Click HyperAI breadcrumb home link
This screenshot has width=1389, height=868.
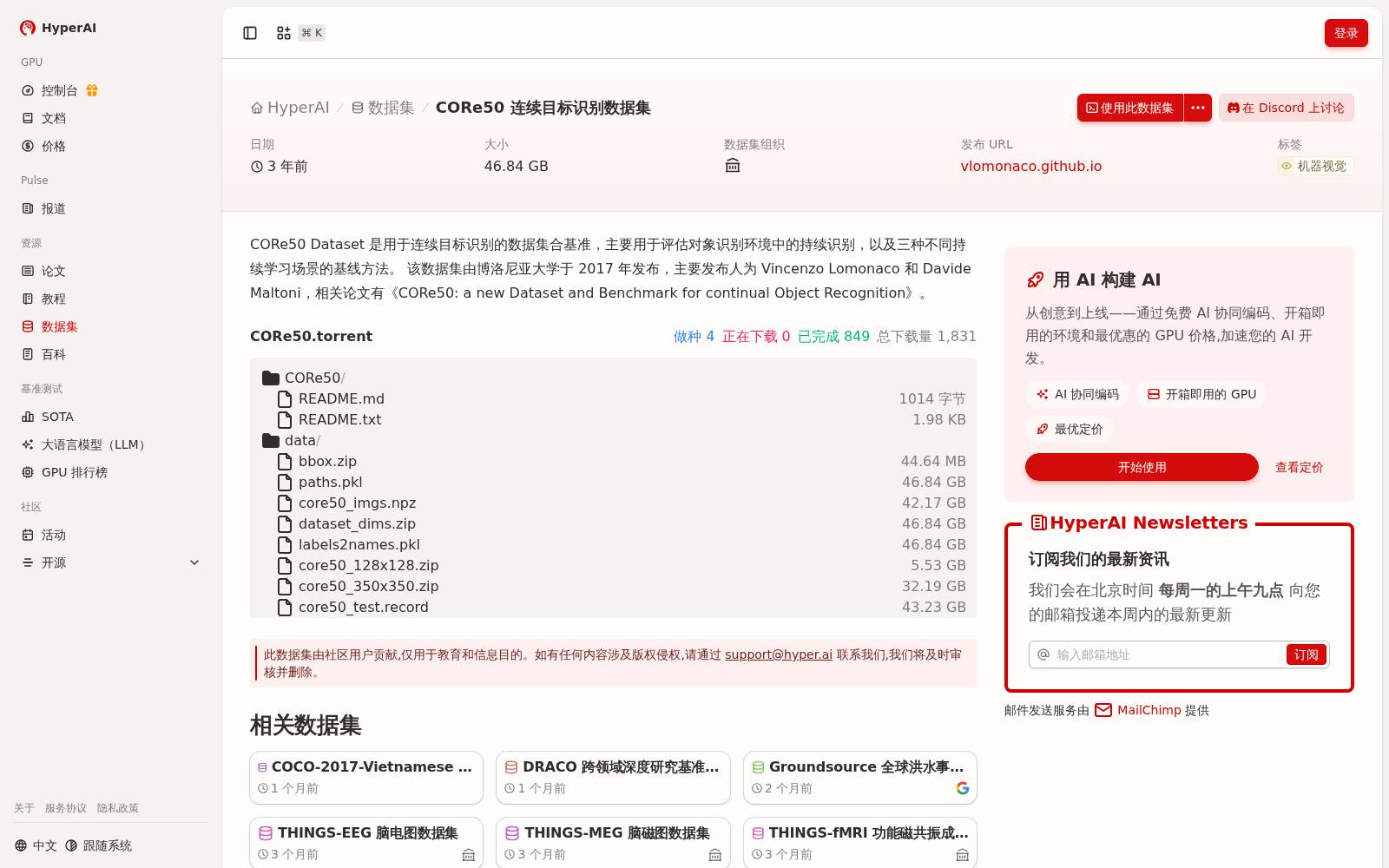point(290,108)
